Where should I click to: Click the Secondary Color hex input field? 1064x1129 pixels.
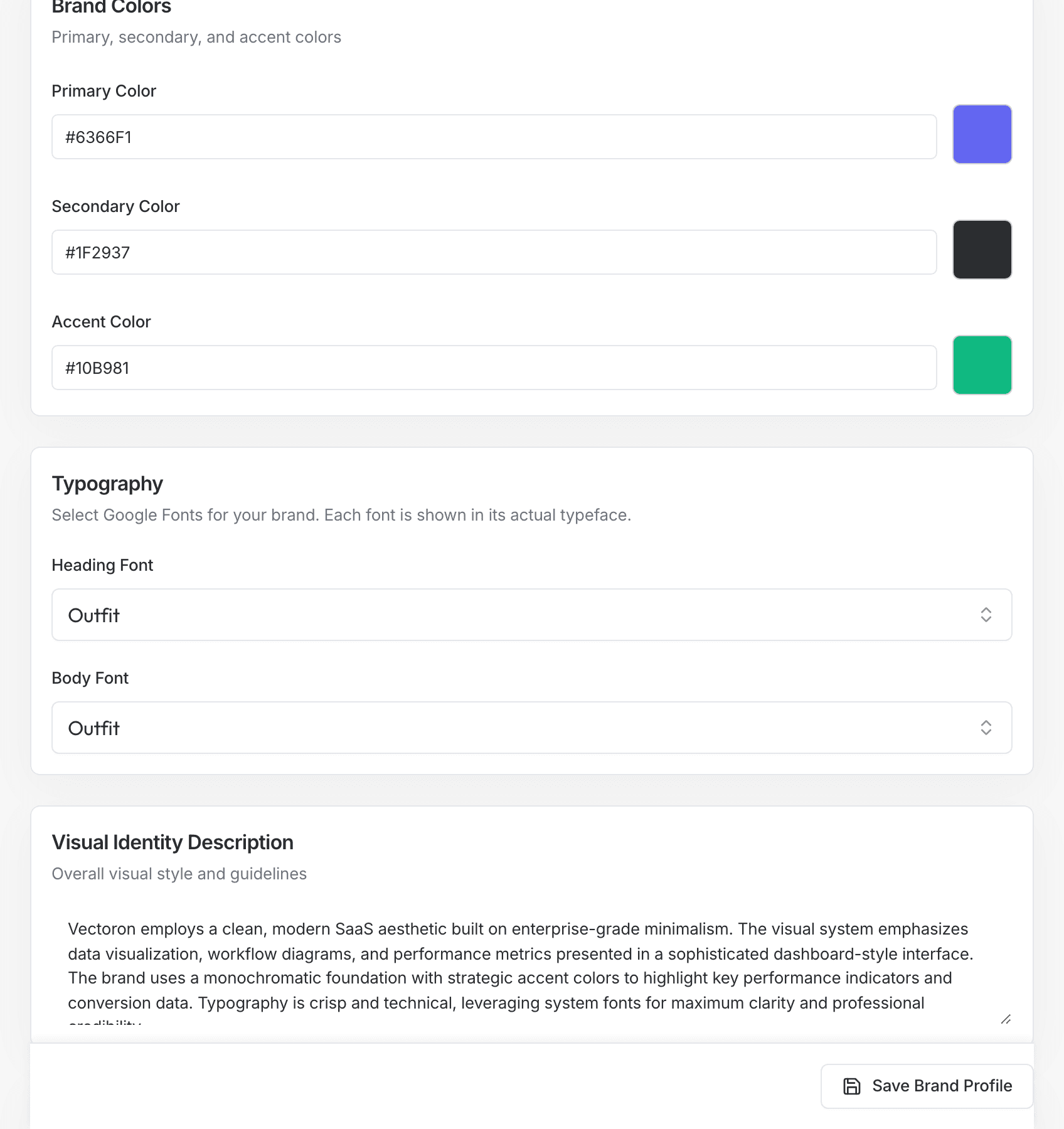[494, 252]
